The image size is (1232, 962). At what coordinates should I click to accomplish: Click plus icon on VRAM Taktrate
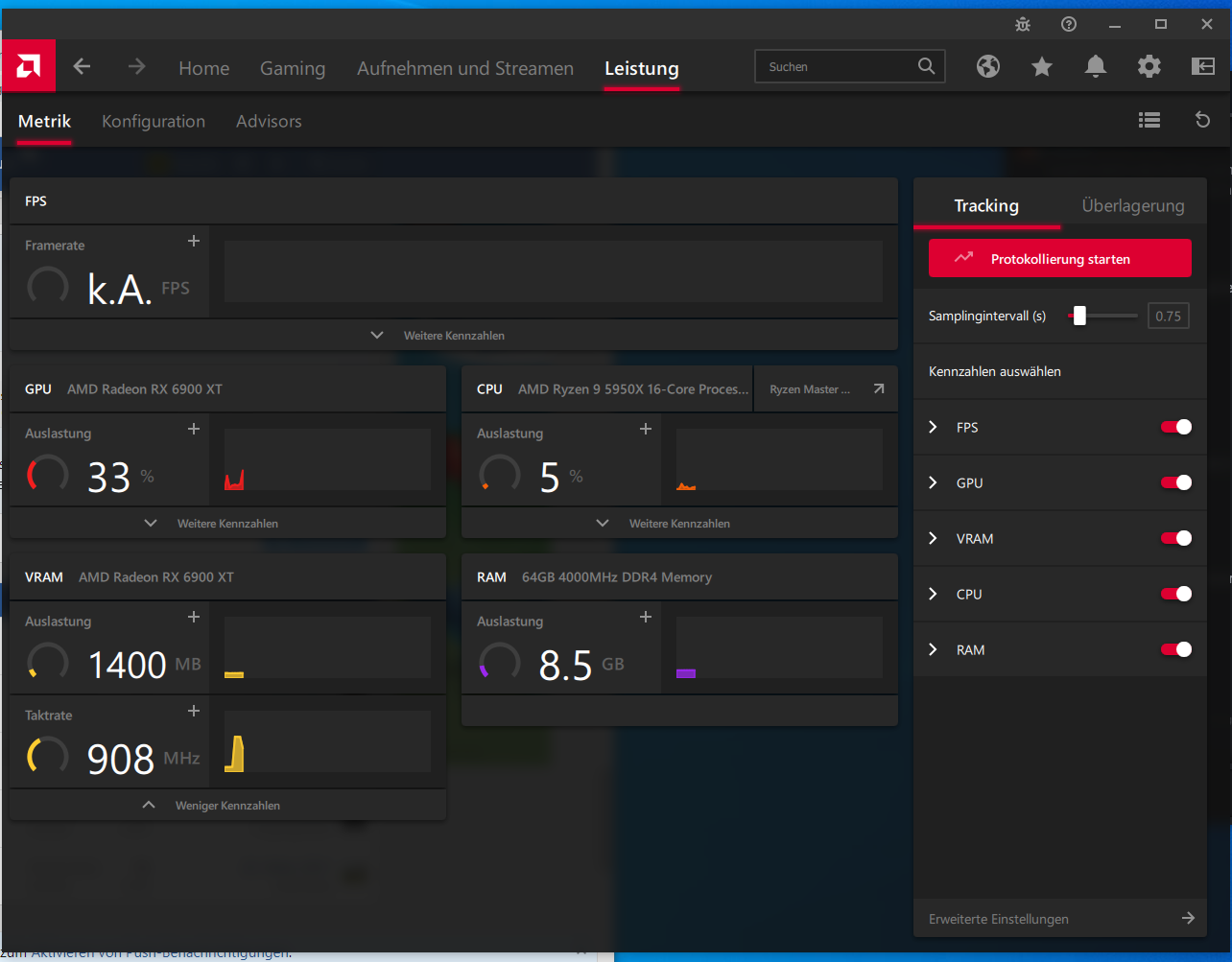194,711
